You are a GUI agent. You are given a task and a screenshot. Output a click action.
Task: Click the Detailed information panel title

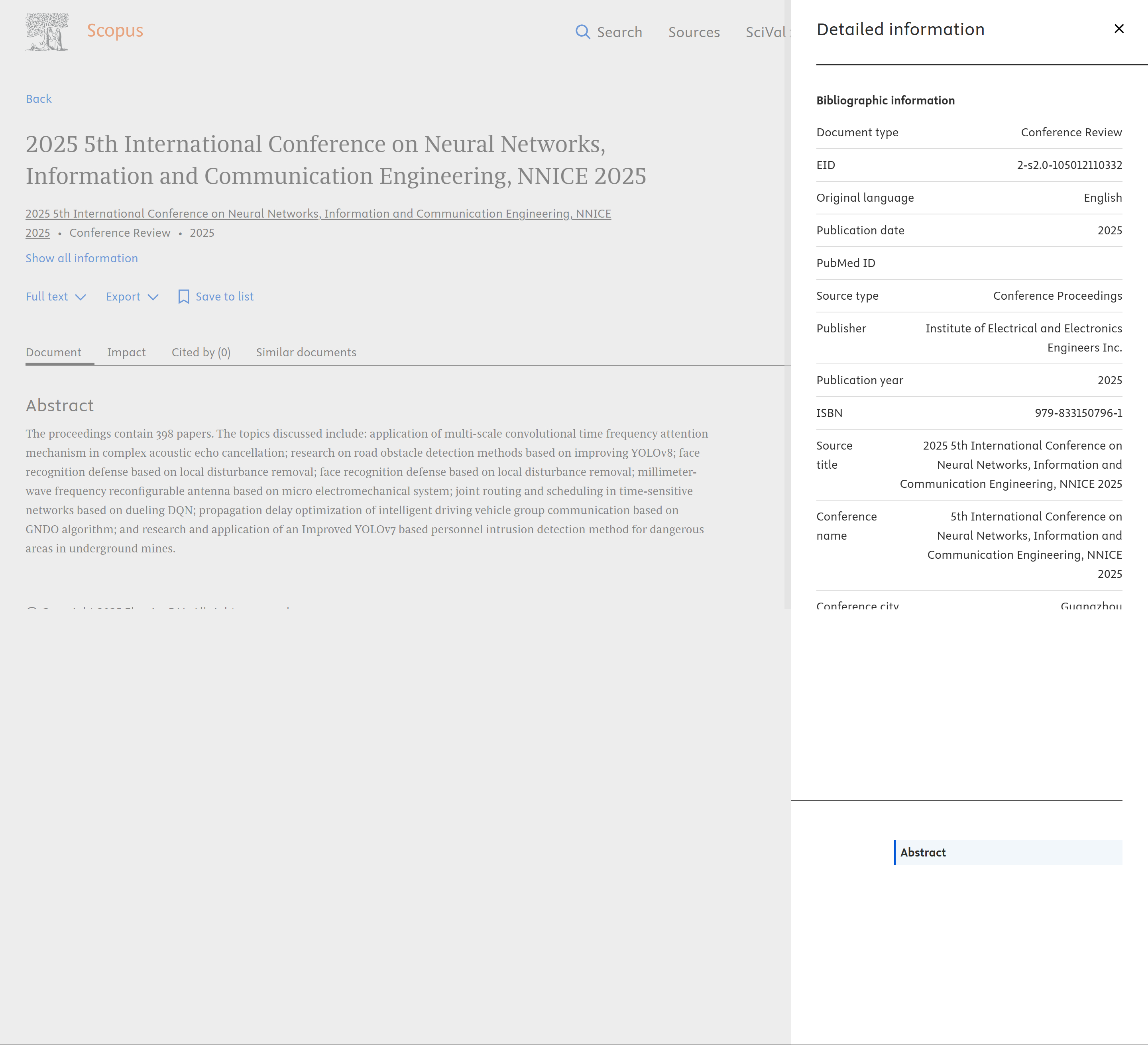click(900, 29)
